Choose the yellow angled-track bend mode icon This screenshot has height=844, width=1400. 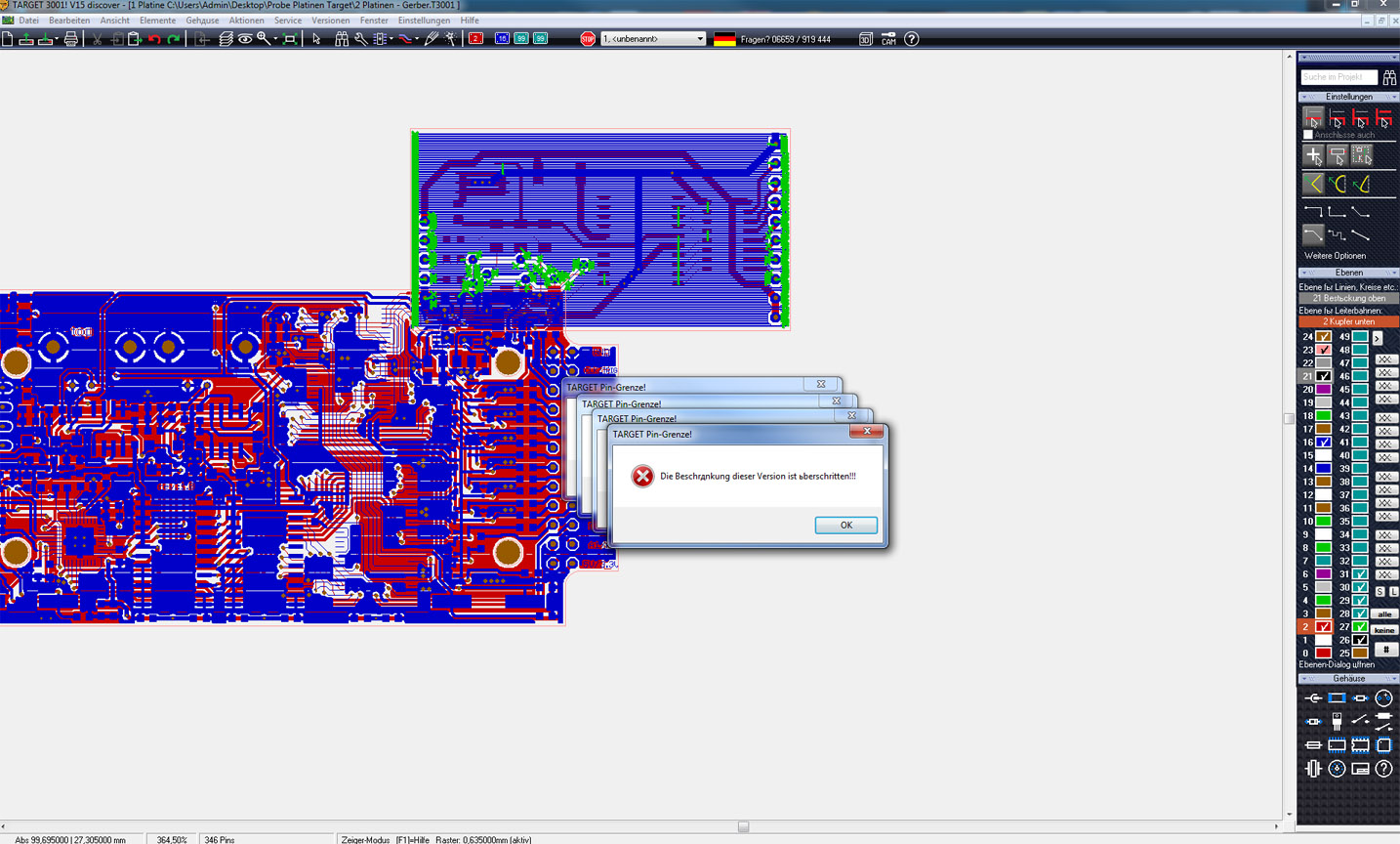point(1313,184)
